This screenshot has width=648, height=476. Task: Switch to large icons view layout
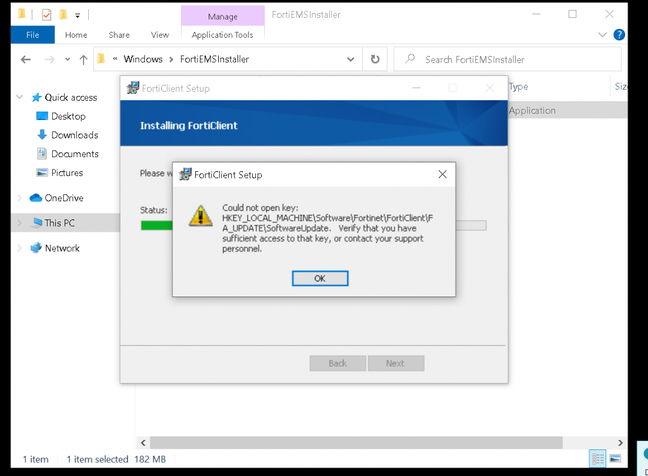tap(615, 459)
